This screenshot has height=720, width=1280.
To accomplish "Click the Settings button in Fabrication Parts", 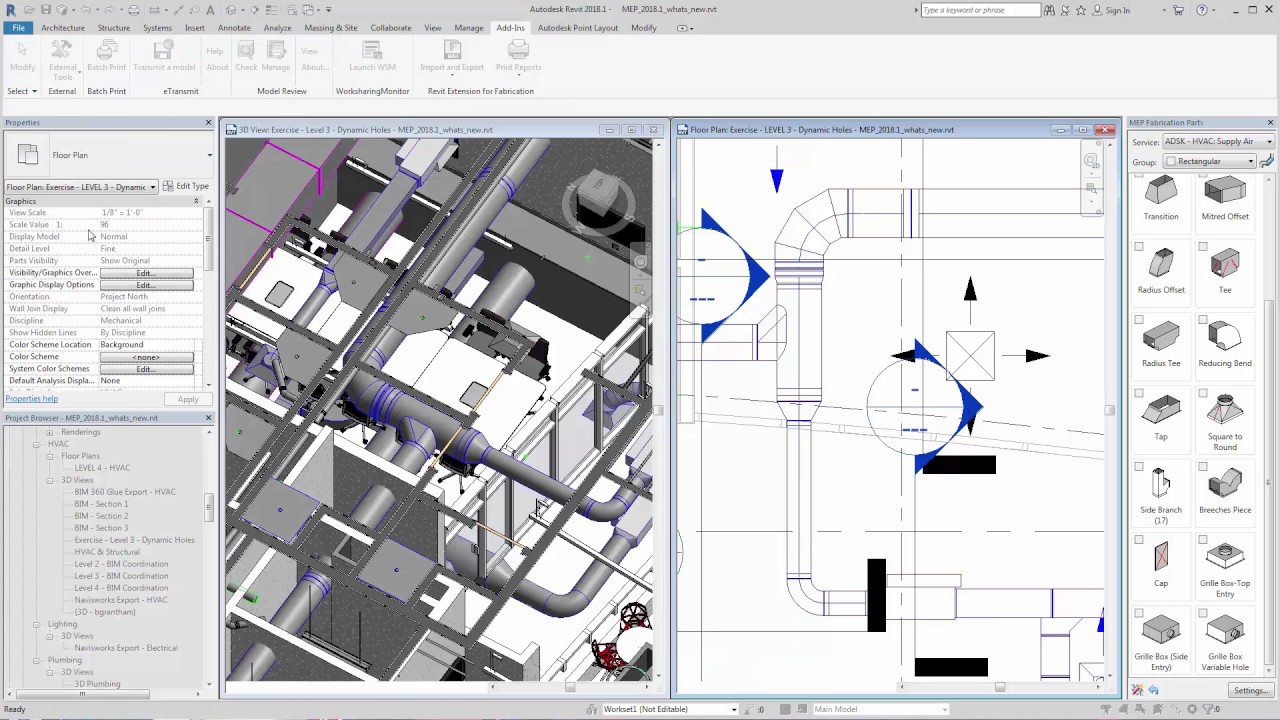I will click(1250, 690).
